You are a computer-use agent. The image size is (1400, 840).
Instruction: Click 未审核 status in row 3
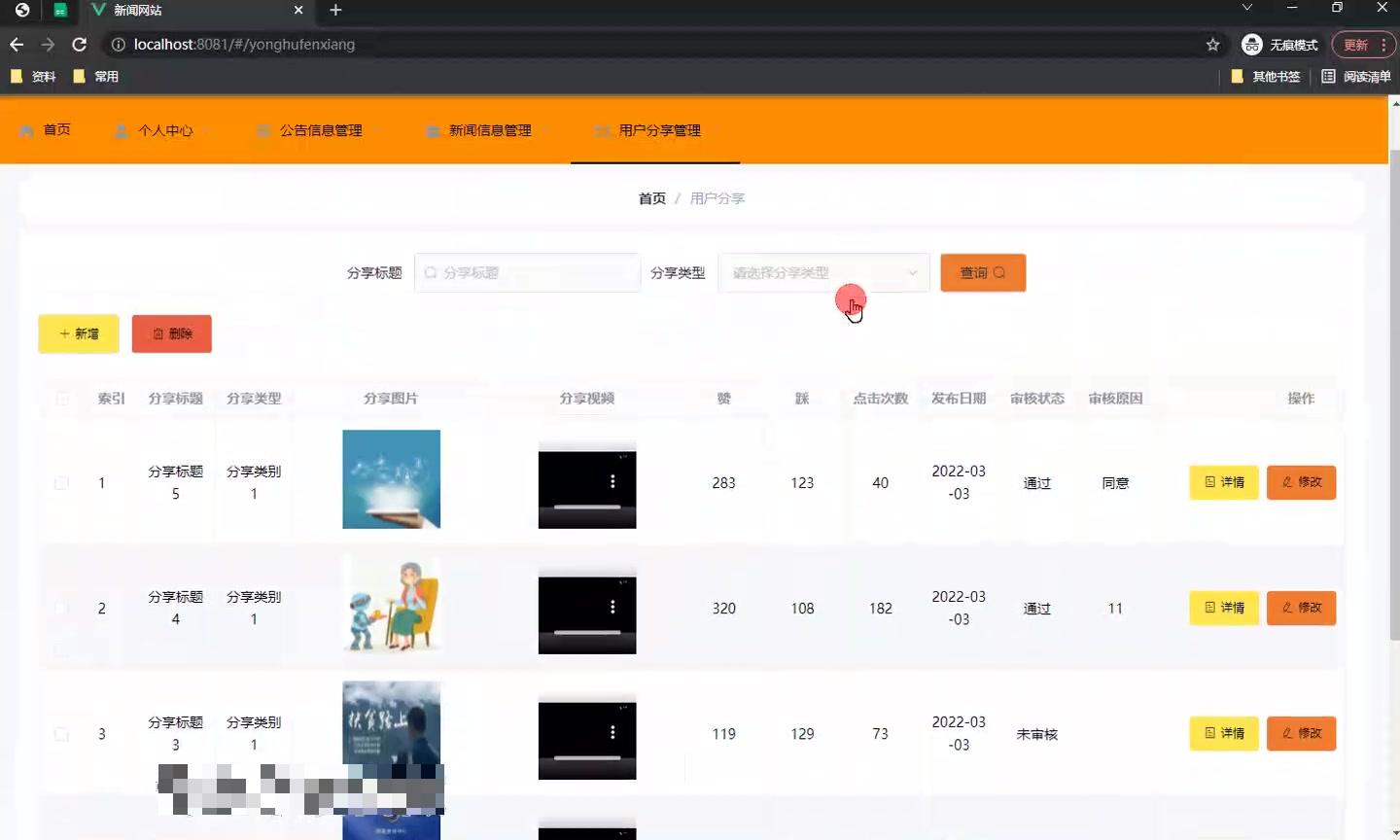(x=1036, y=734)
